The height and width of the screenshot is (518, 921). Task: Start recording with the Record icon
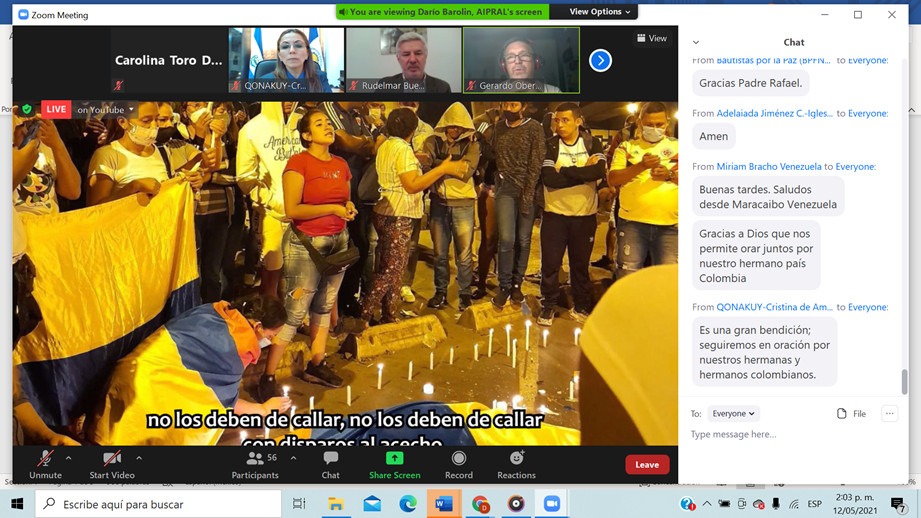point(458,463)
